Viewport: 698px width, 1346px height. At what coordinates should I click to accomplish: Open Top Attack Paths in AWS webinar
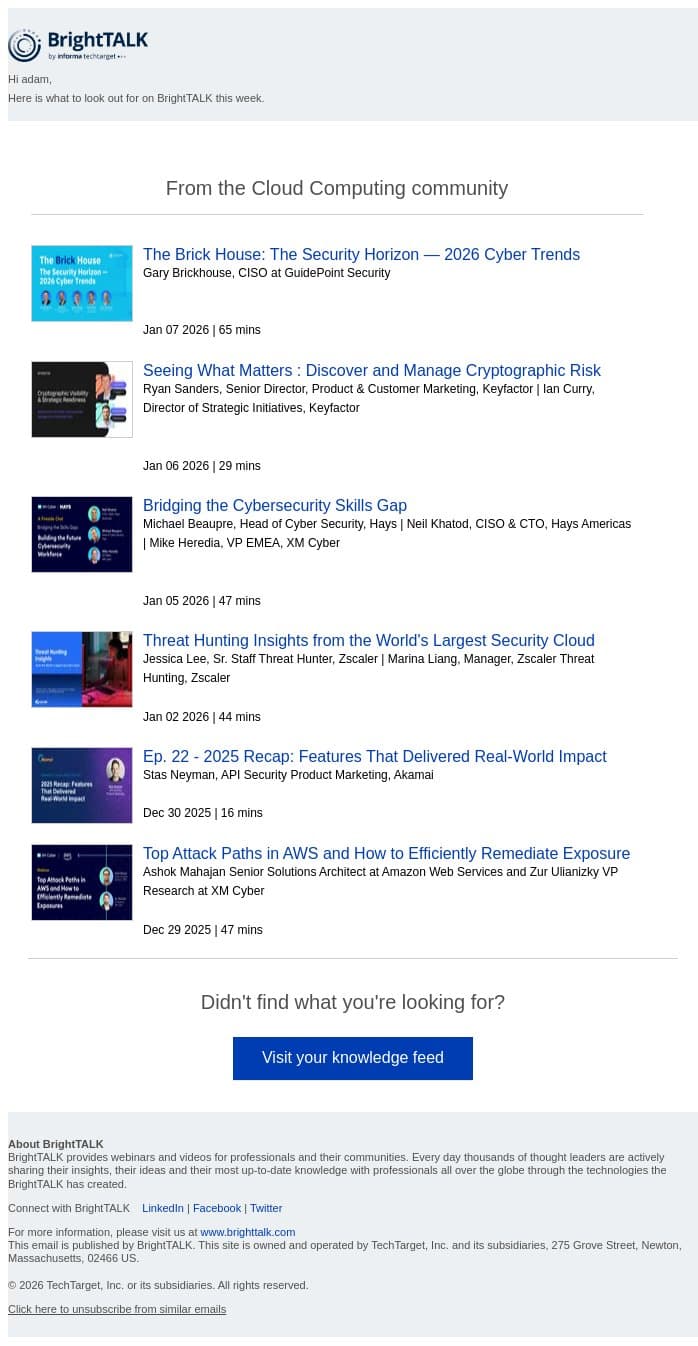point(386,853)
